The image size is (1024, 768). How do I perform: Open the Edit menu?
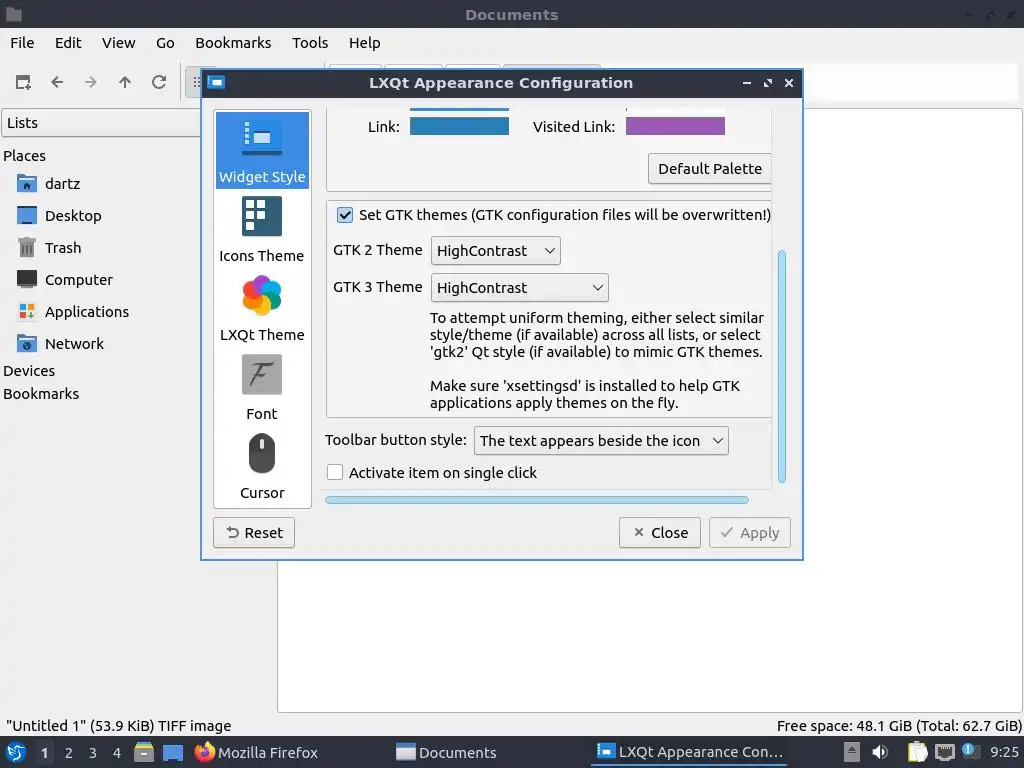click(68, 42)
